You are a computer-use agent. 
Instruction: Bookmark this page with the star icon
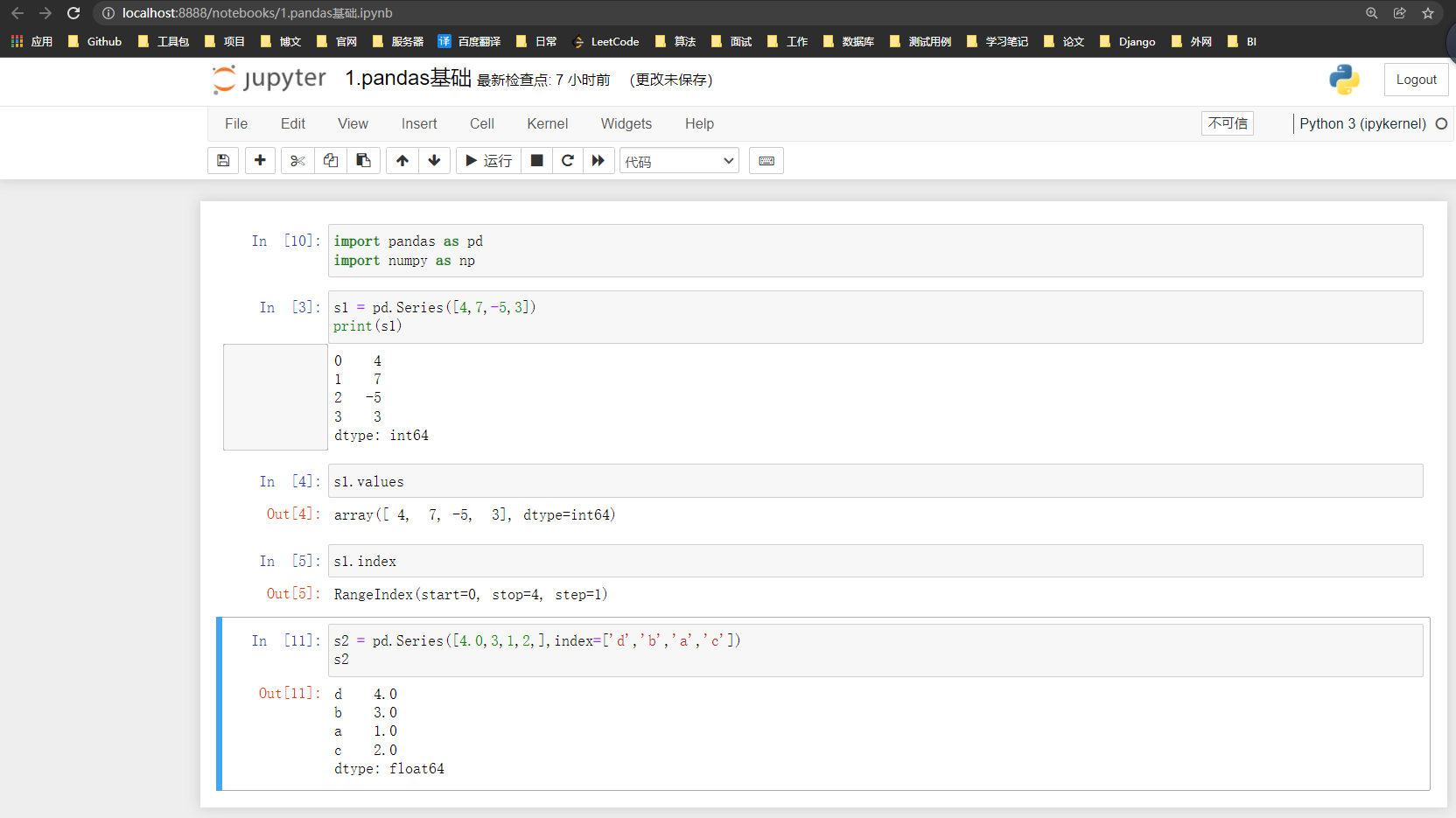coord(1428,13)
